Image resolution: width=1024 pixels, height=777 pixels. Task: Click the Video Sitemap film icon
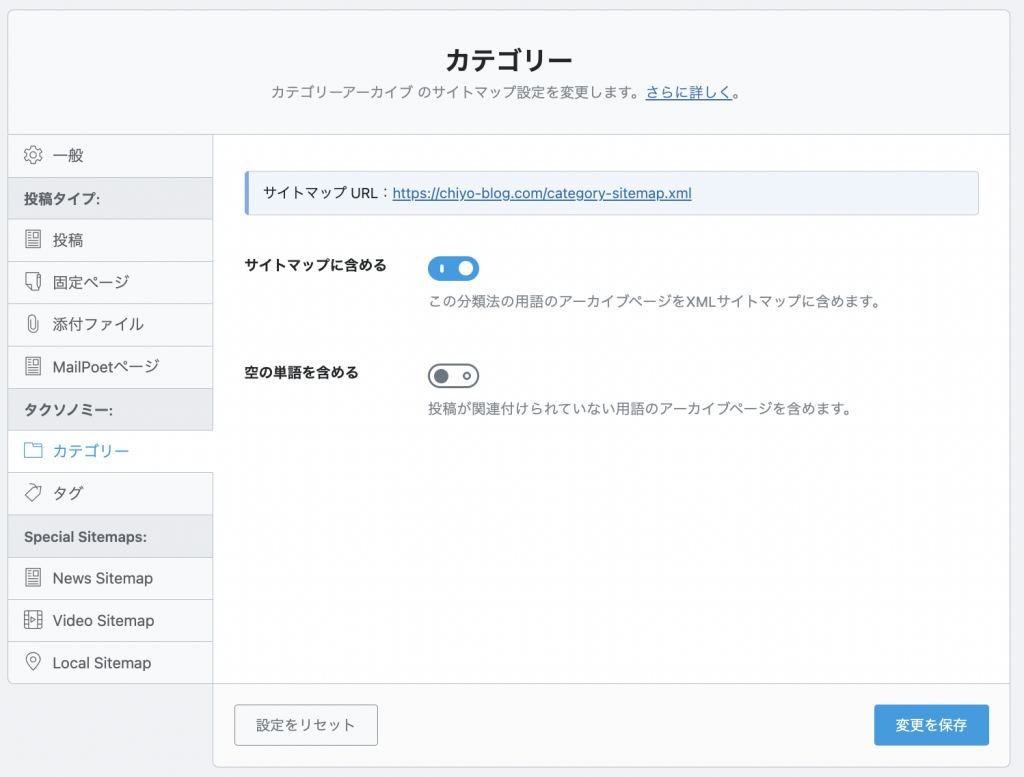(x=33, y=620)
